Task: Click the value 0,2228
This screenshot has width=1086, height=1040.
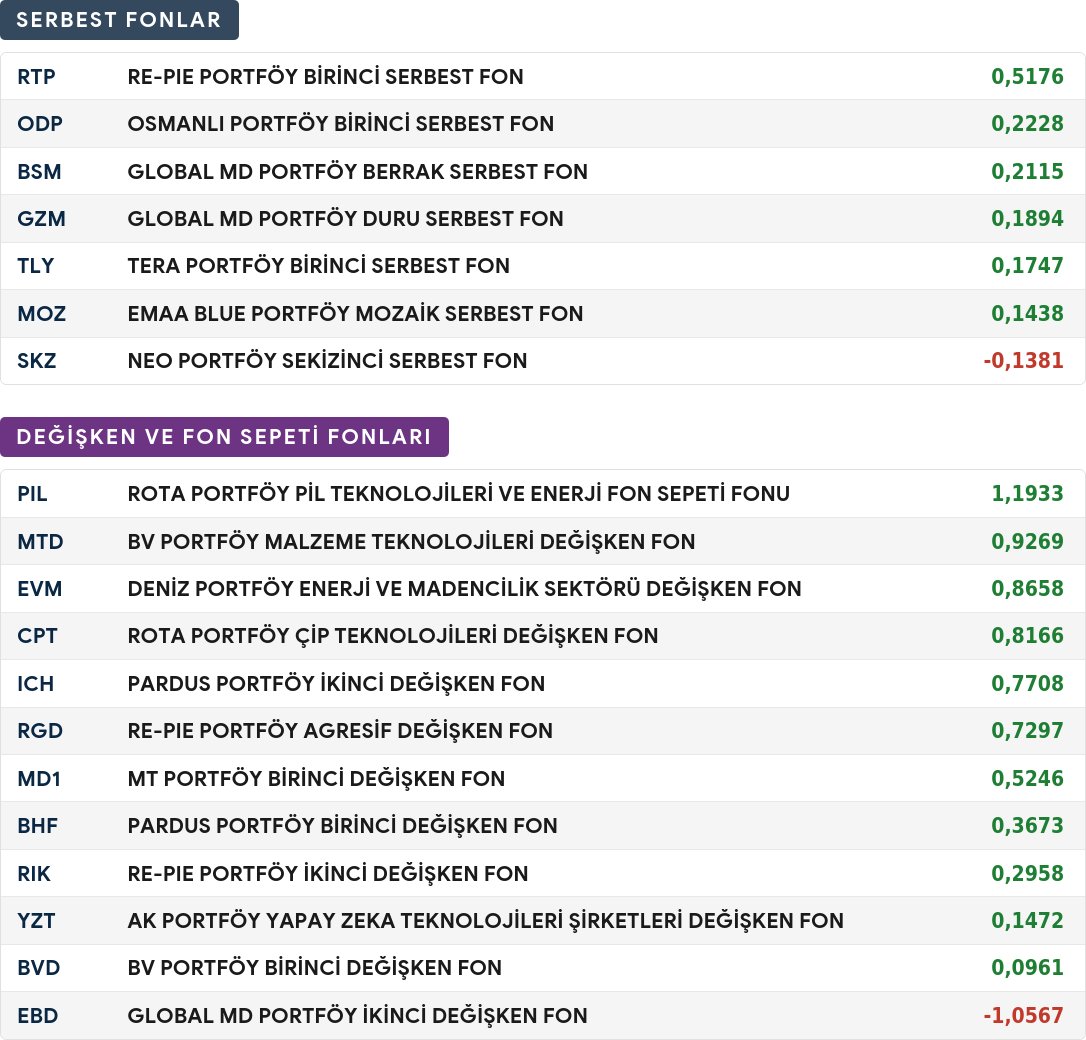Action: [x=1027, y=124]
